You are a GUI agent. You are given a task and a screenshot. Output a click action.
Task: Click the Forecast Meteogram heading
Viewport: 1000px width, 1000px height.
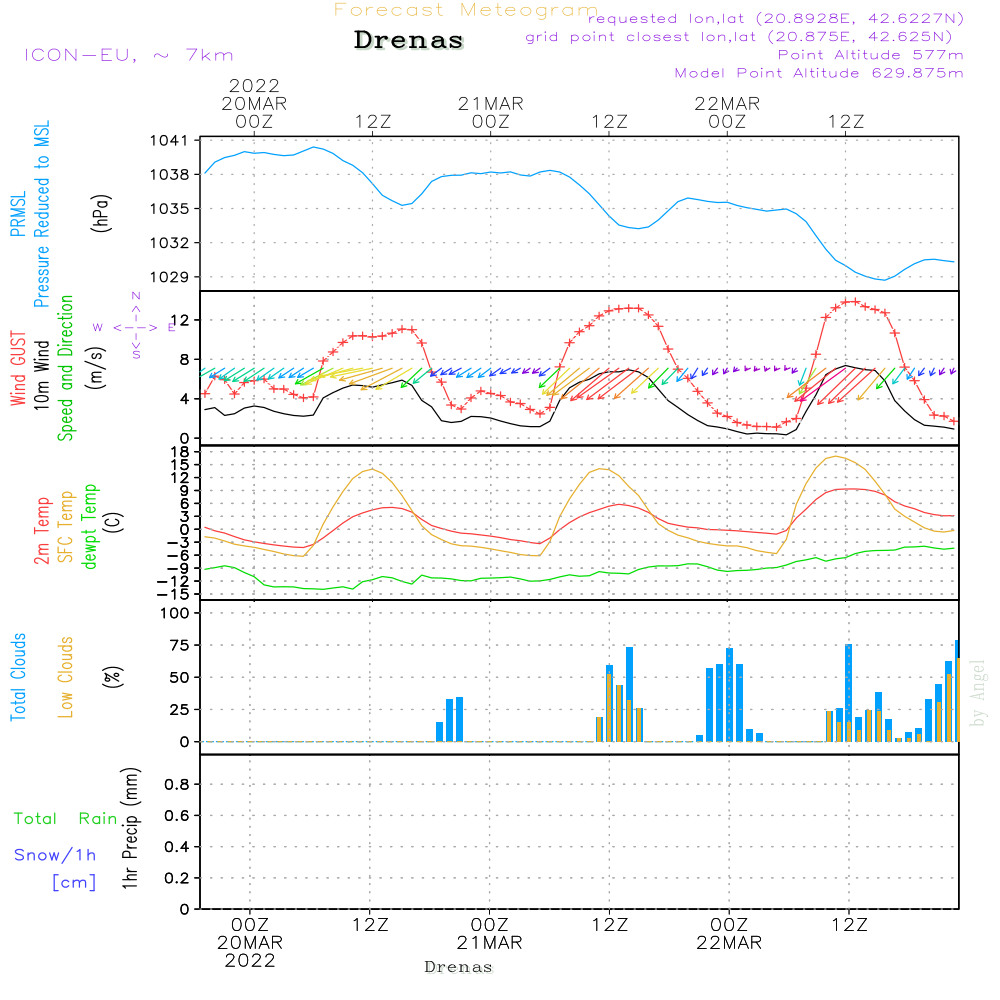(x=466, y=10)
